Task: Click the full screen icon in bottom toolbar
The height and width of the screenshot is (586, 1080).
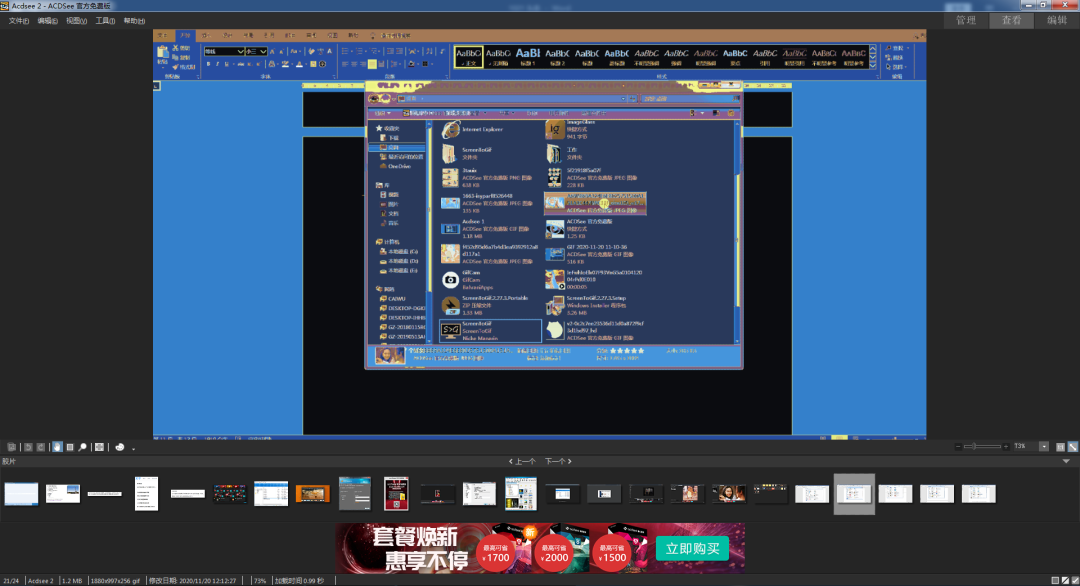Action: pyautogui.click(x=99, y=447)
